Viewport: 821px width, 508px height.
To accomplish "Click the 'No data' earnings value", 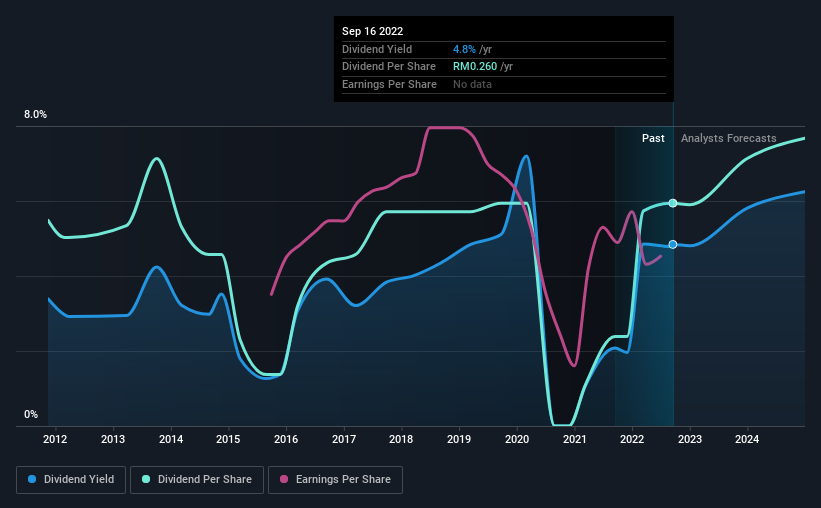I will pos(472,84).
